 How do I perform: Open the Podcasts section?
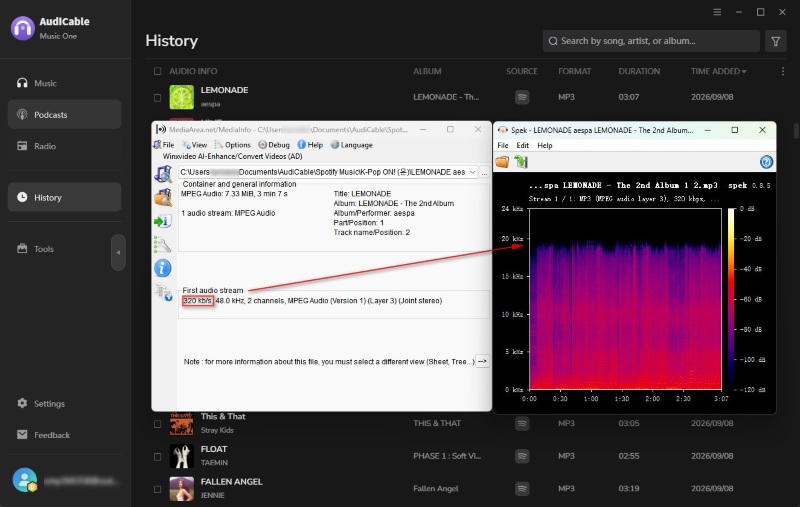coord(64,115)
